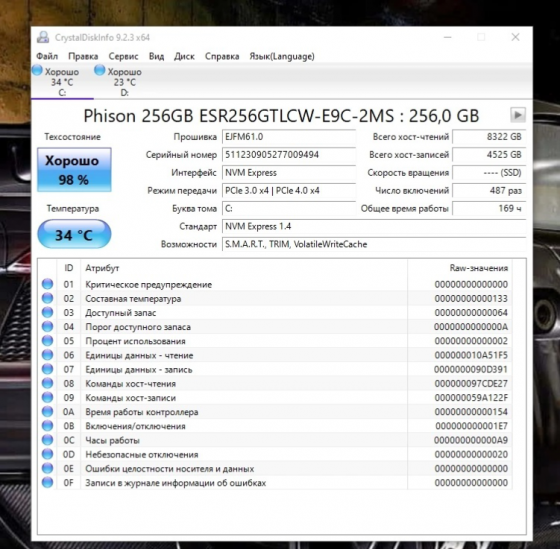Click the Серийный номер input field
The height and width of the screenshot is (549, 560).
(289, 155)
